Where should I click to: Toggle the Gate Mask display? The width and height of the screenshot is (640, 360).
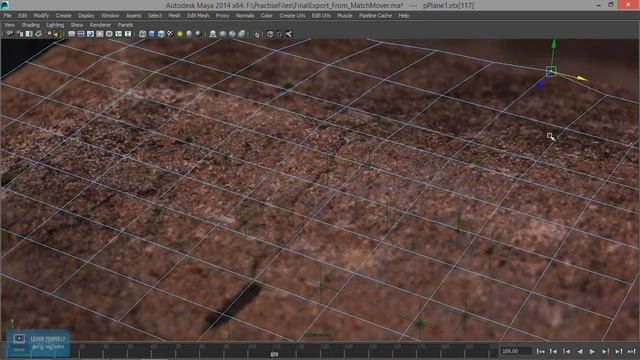pos(100,34)
